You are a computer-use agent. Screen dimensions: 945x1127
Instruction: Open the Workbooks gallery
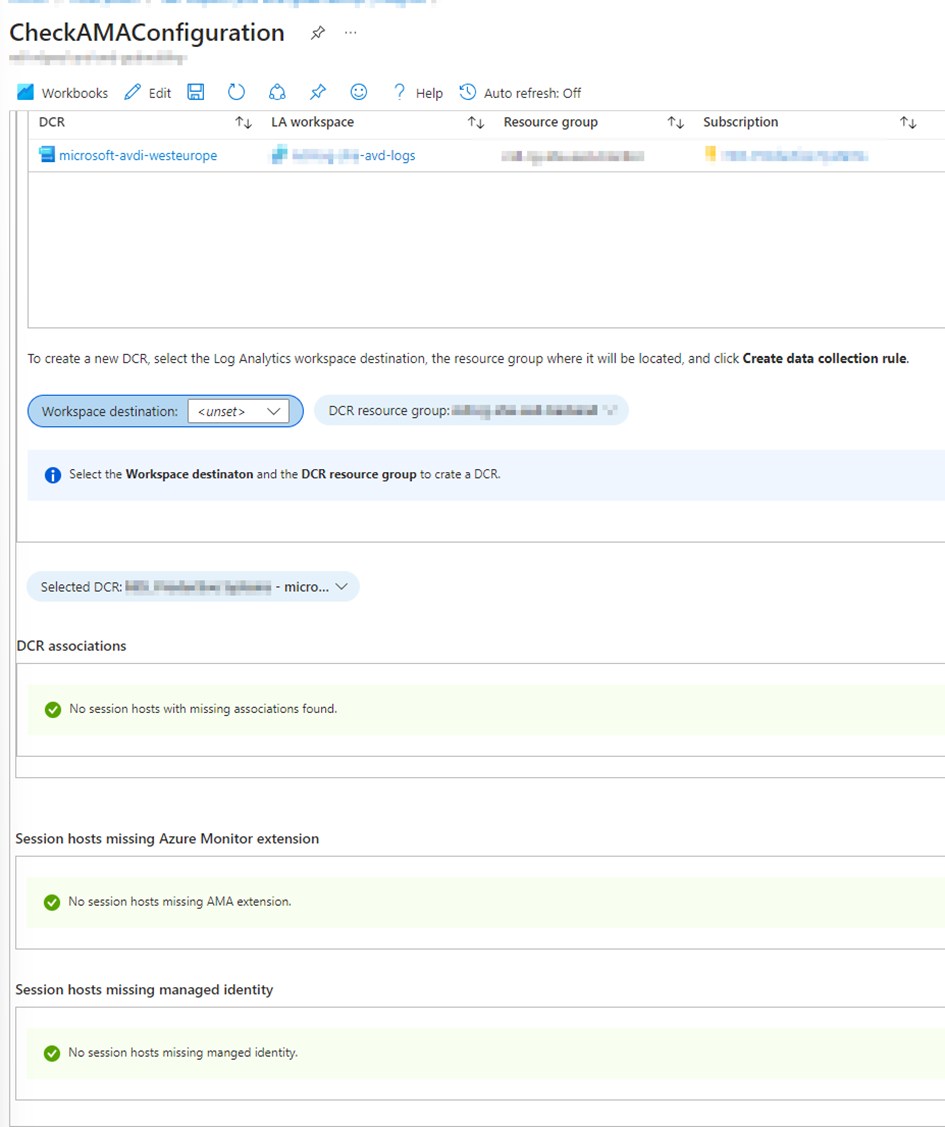pyautogui.click(x=63, y=93)
